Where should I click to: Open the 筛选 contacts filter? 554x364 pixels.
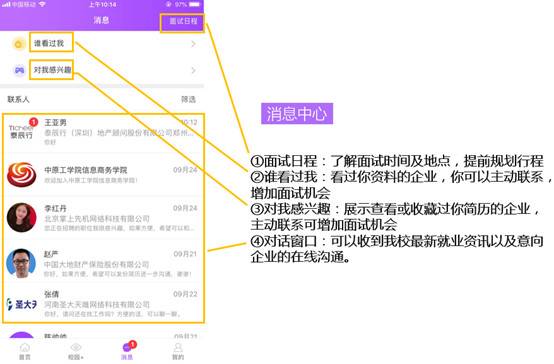188,100
